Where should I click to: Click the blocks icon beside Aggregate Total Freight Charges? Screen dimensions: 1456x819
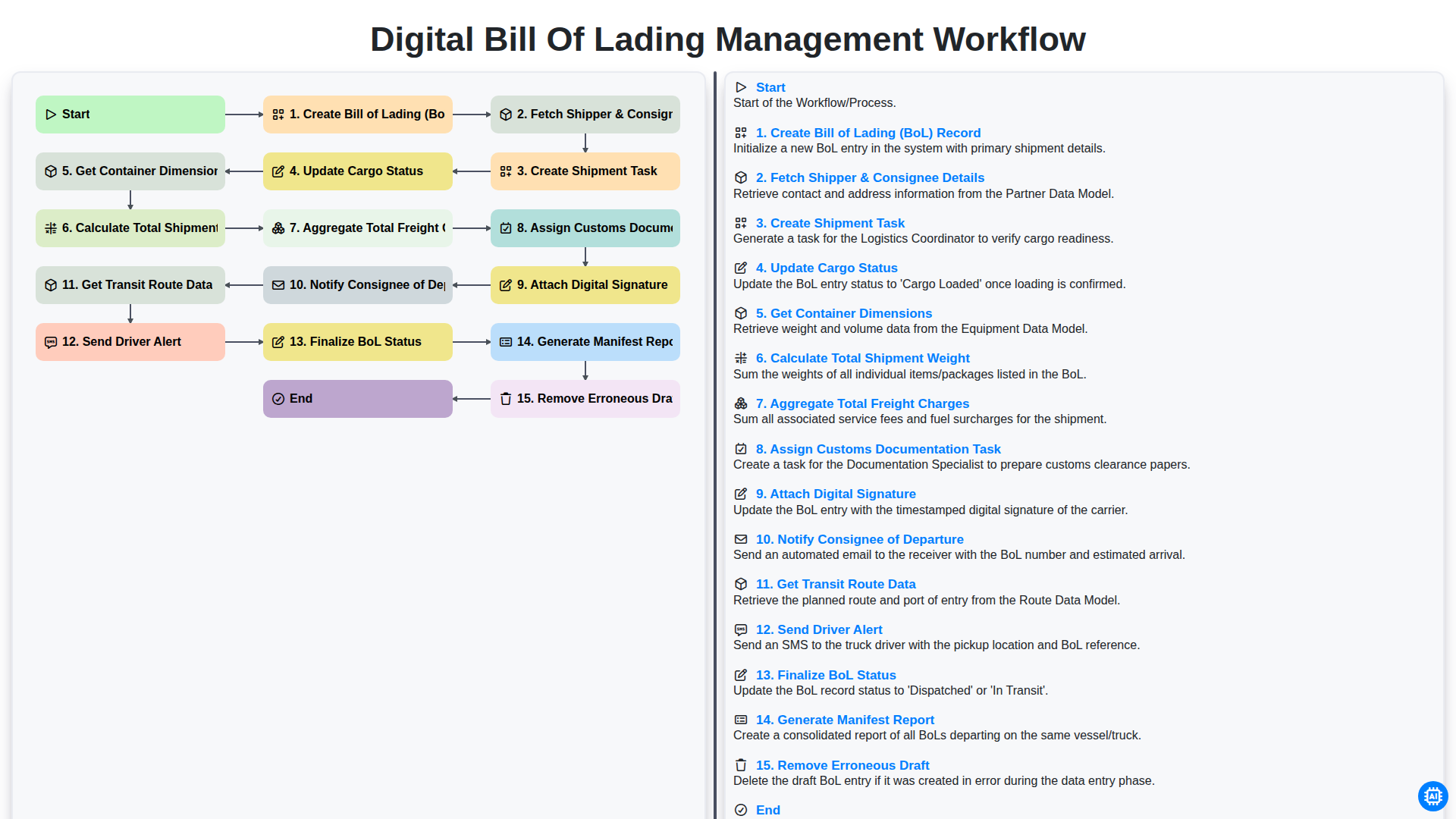(x=741, y=403)
